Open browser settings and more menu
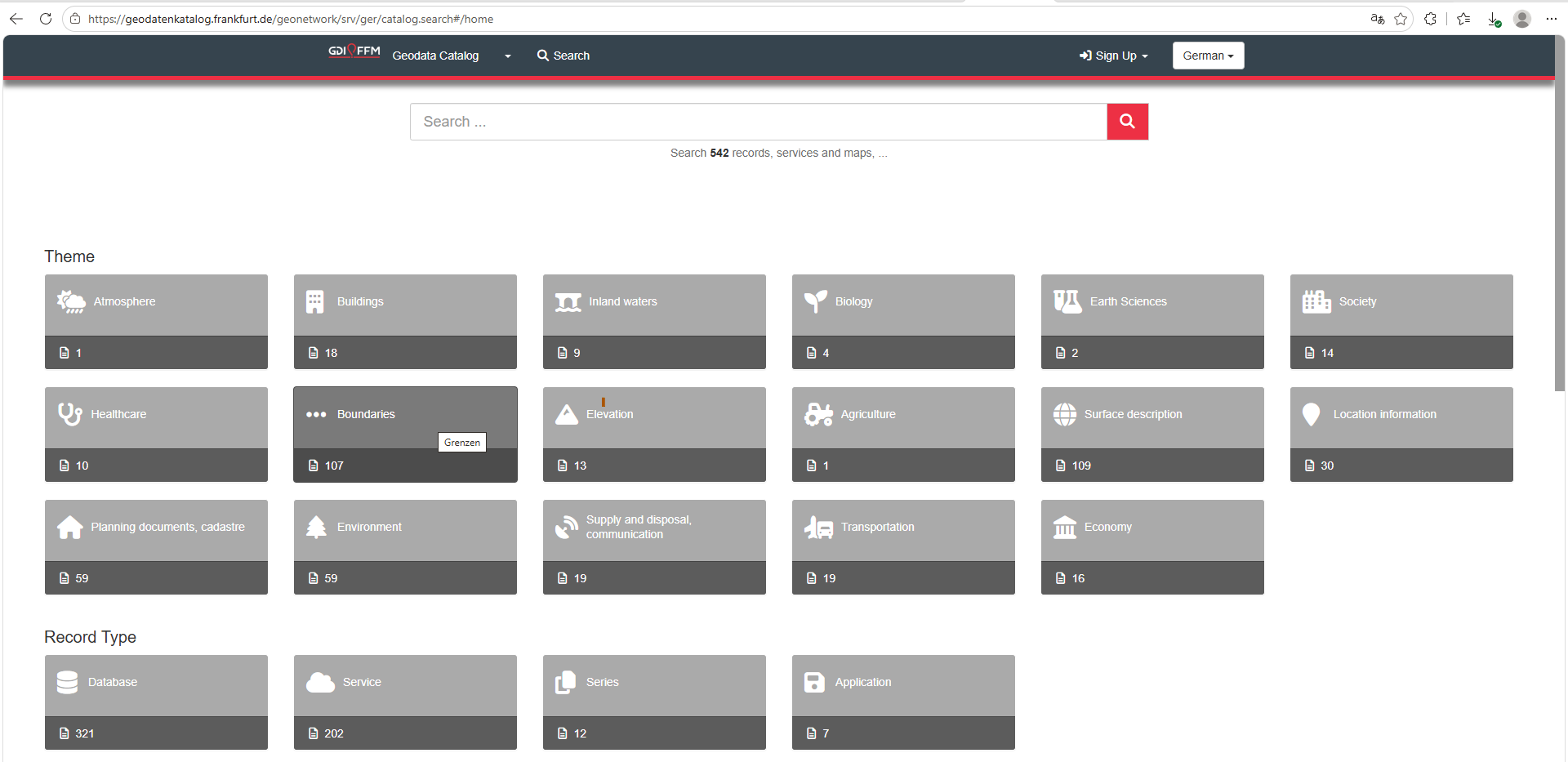This screenshot has height=762, width=1568. [x=1552, y=19]
